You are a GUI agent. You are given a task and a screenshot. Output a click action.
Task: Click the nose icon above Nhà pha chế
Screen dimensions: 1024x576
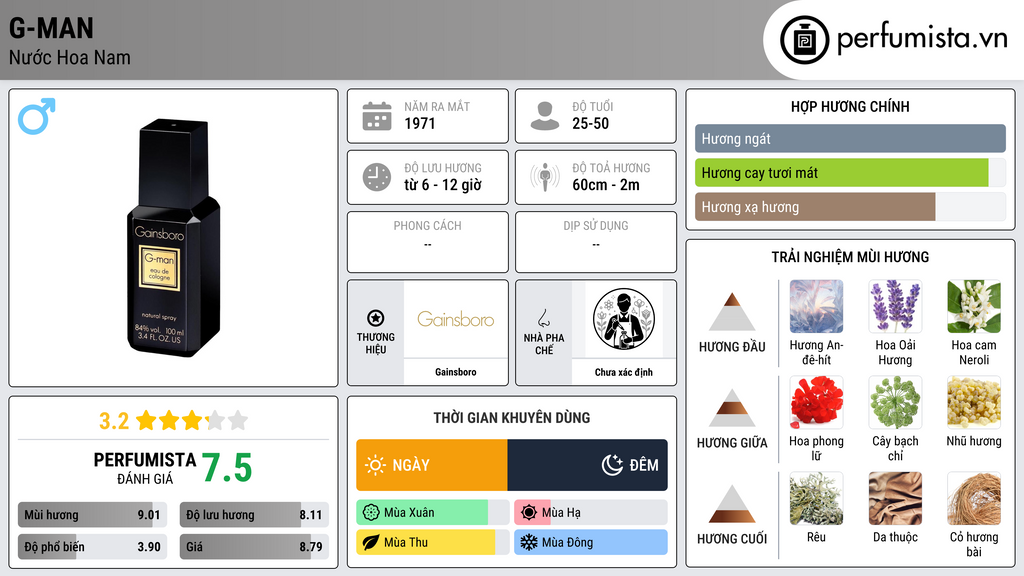click(x=543, y=318)
